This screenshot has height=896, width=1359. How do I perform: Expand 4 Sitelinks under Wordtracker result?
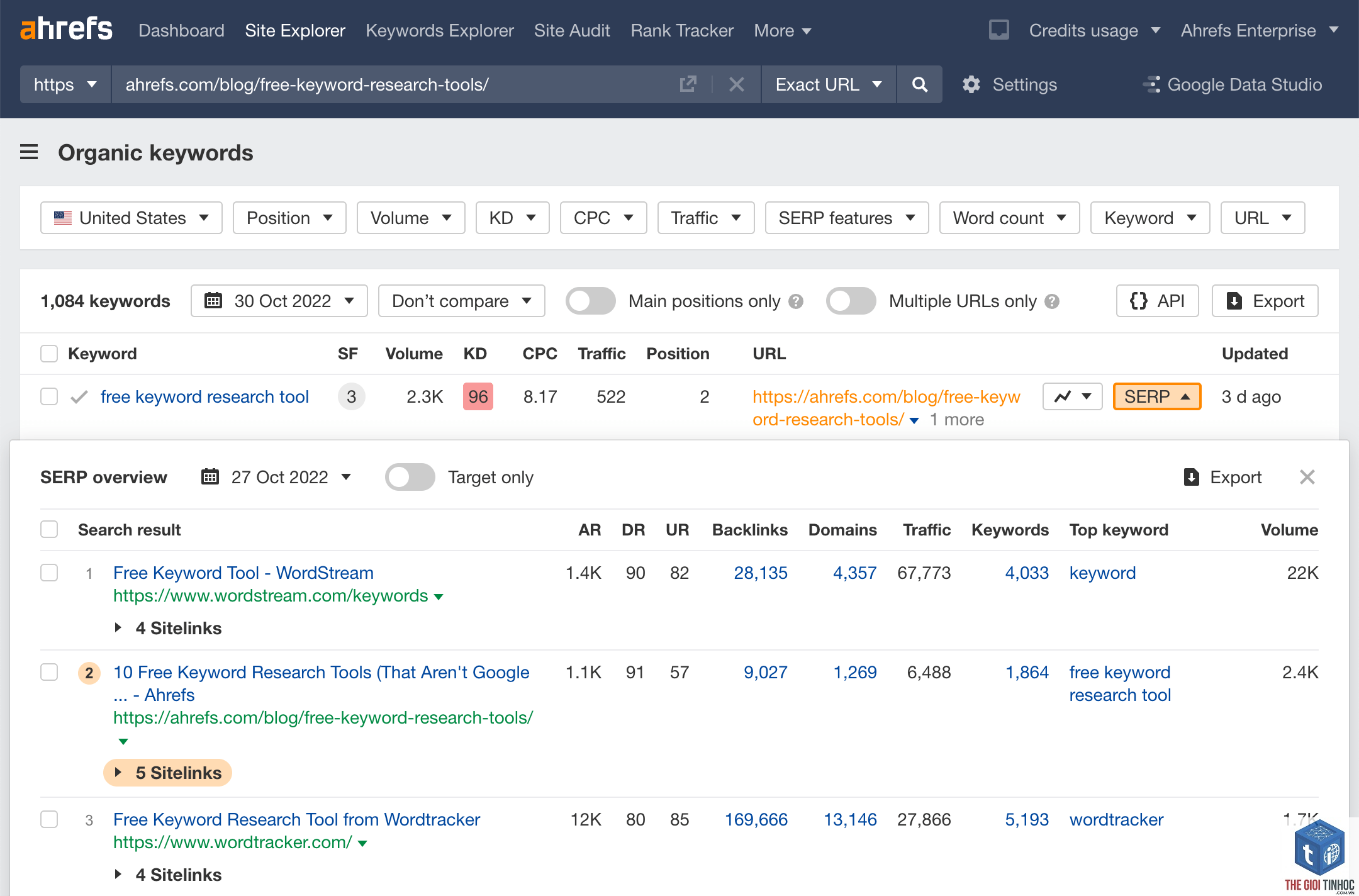coord(169,875)
